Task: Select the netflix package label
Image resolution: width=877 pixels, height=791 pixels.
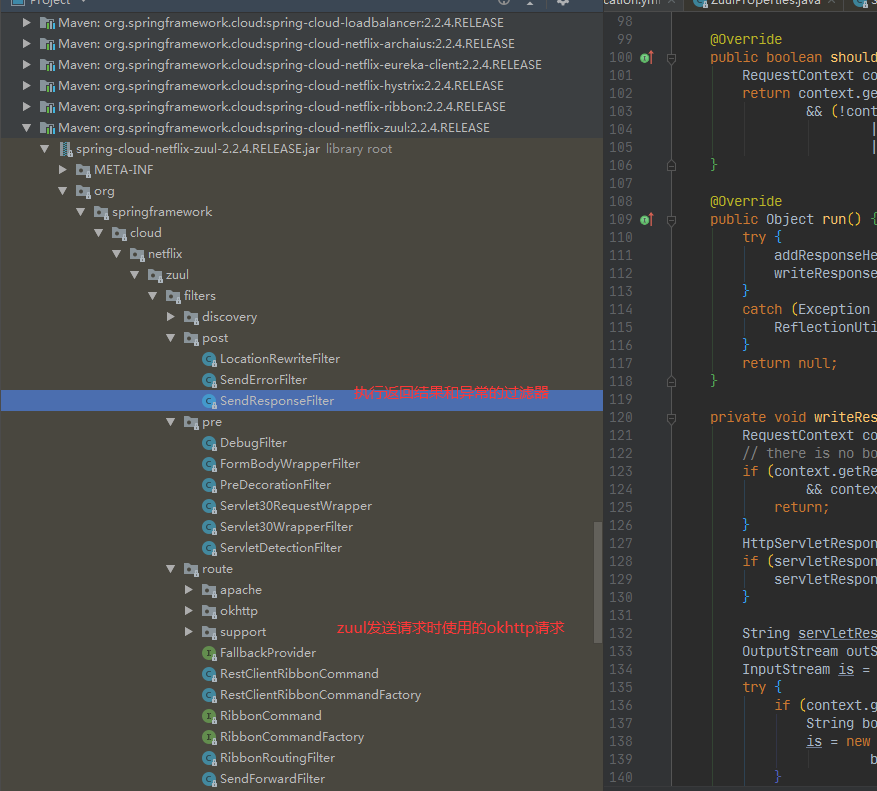Action: (x=165, y=254)
